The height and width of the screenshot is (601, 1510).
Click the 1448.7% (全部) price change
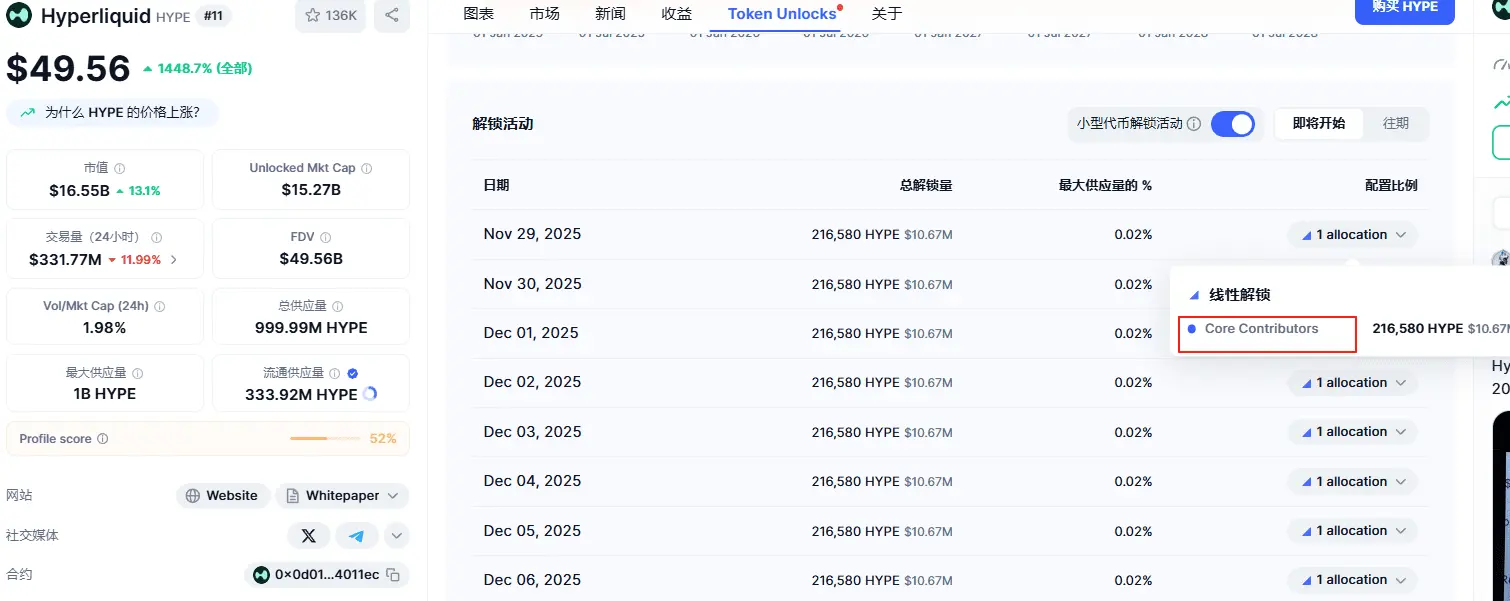197,69
